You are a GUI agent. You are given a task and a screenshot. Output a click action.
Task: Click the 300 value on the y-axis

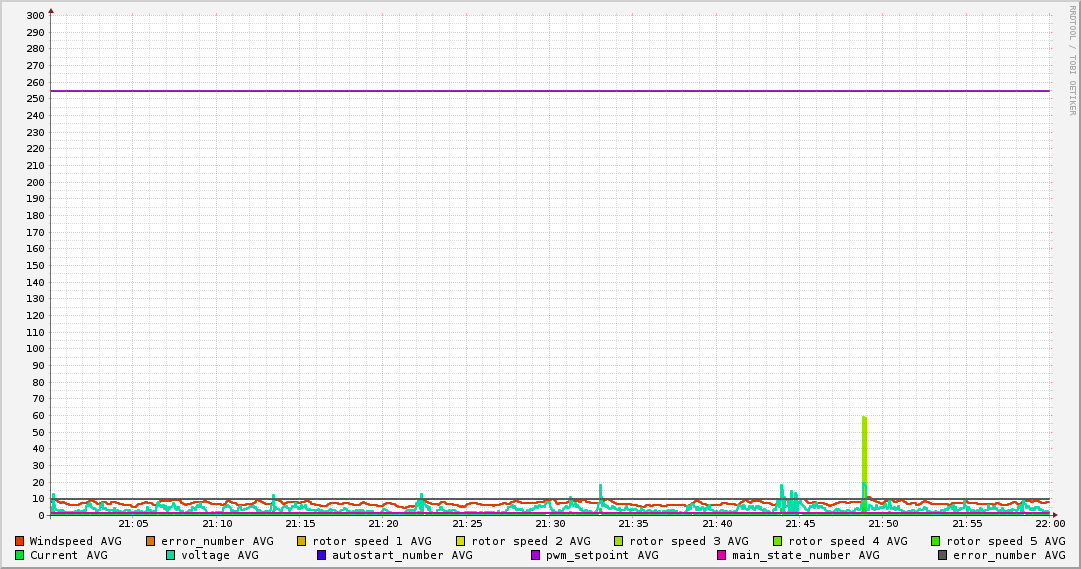tap(34, 16)
